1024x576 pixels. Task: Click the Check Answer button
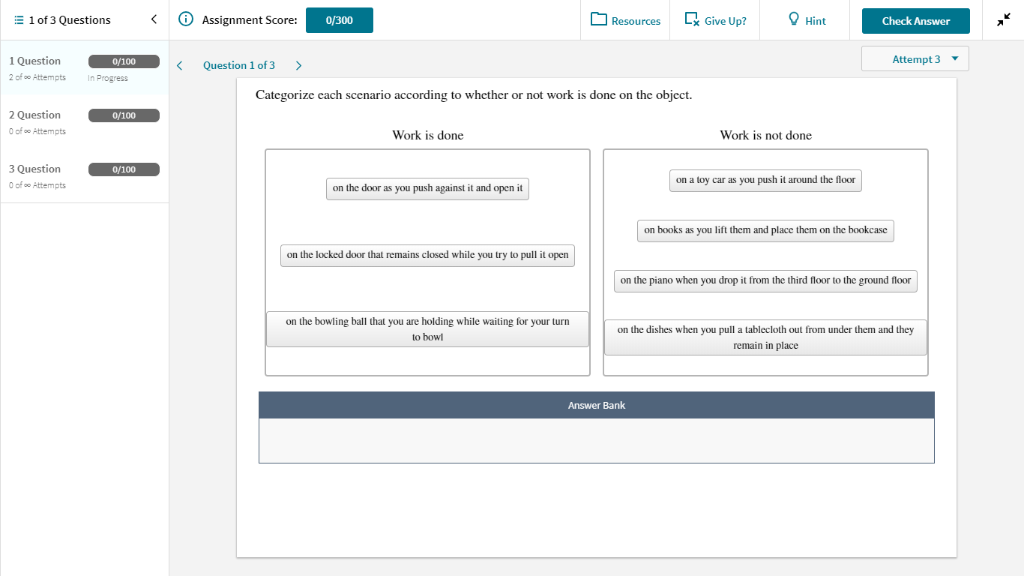click(915, 20)
